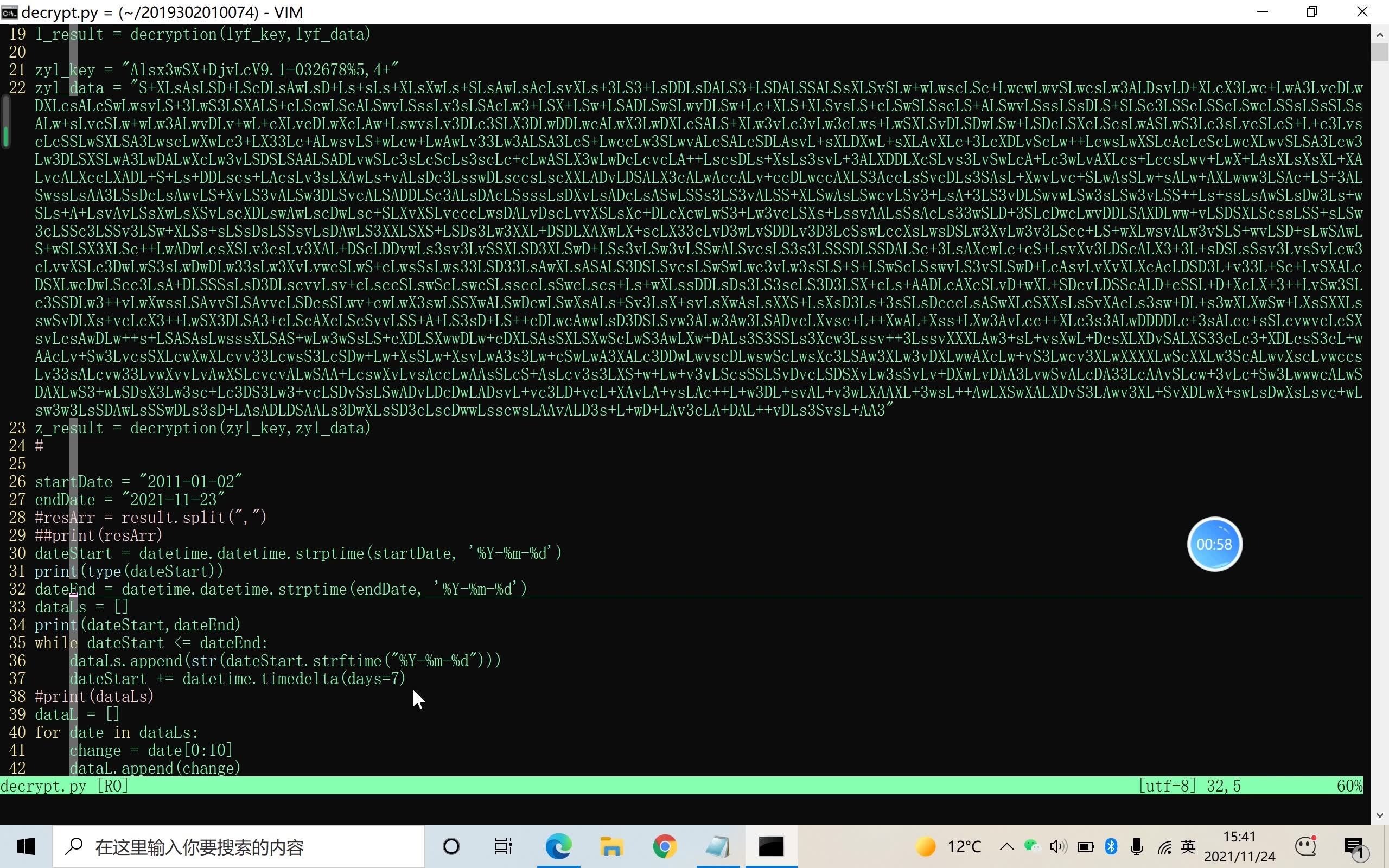1389x868 pixels.
Task: Click the Cortana circle icon
Action: [452, 847]
